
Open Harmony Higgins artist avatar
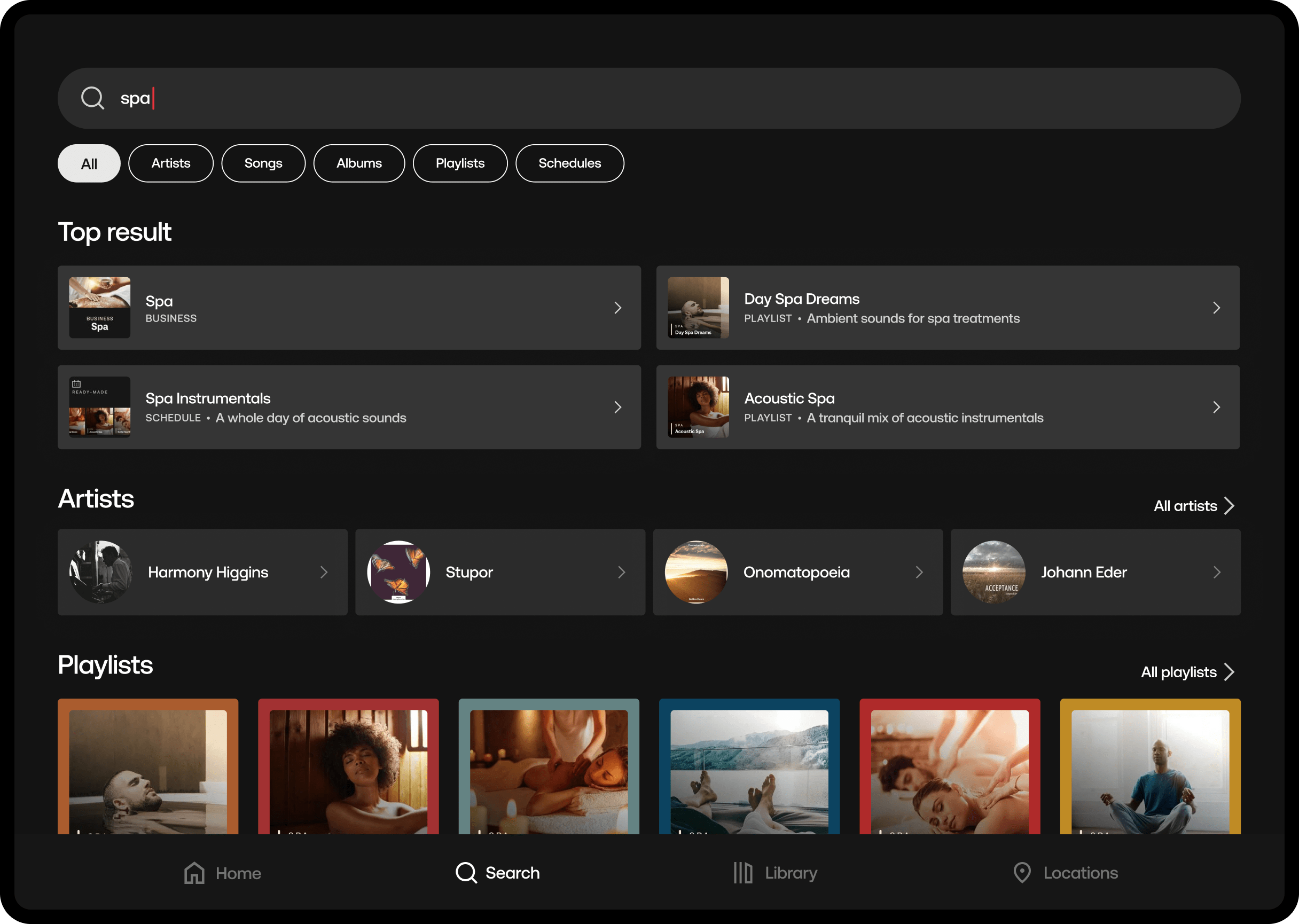101,572
